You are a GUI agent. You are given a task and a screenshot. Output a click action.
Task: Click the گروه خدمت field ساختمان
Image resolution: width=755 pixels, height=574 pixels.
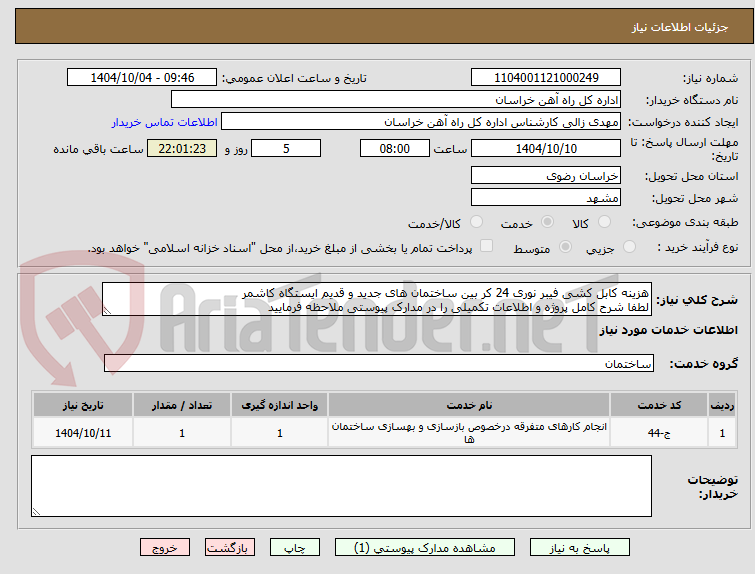[x=379, y=363]
